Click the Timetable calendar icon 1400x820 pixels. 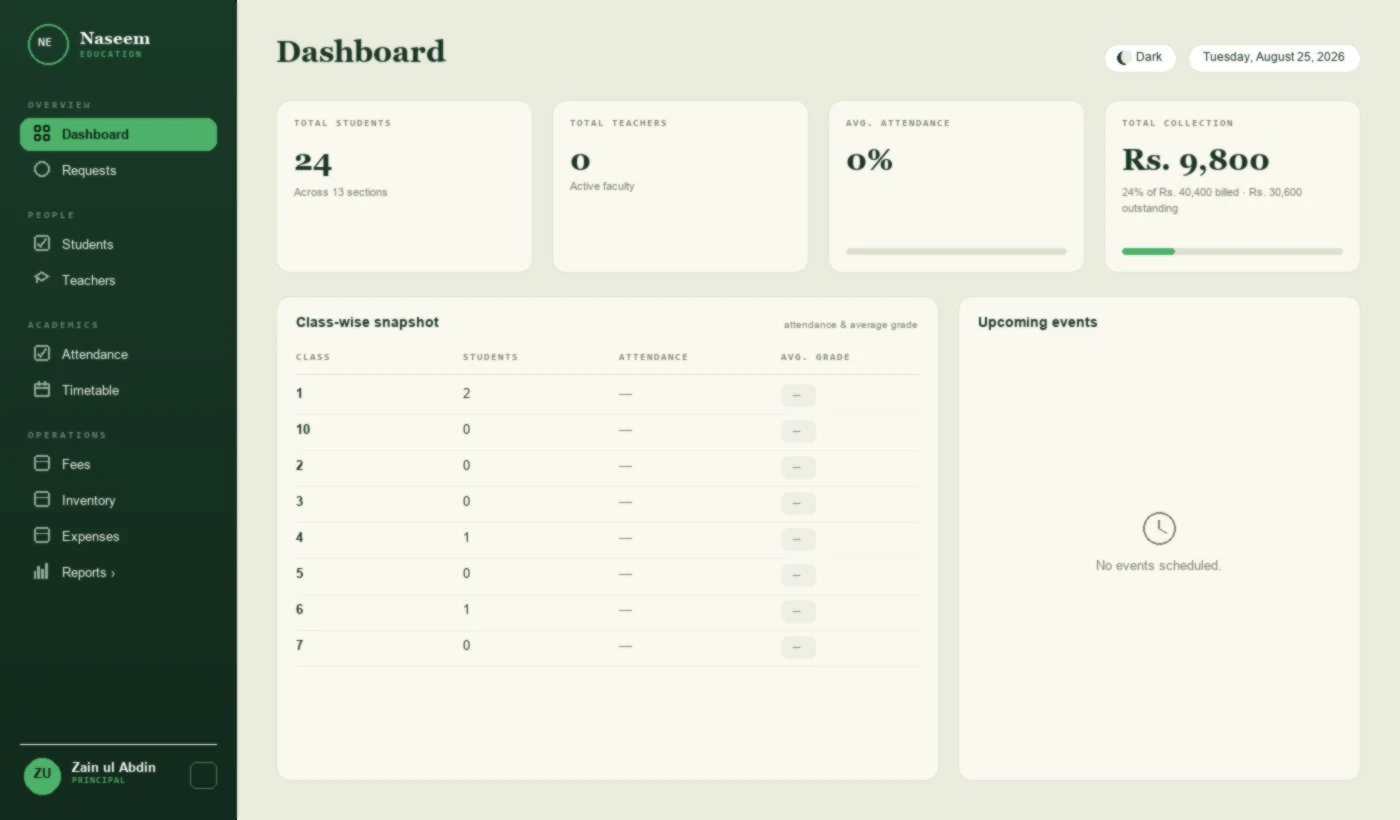click(x=42, y=389)
